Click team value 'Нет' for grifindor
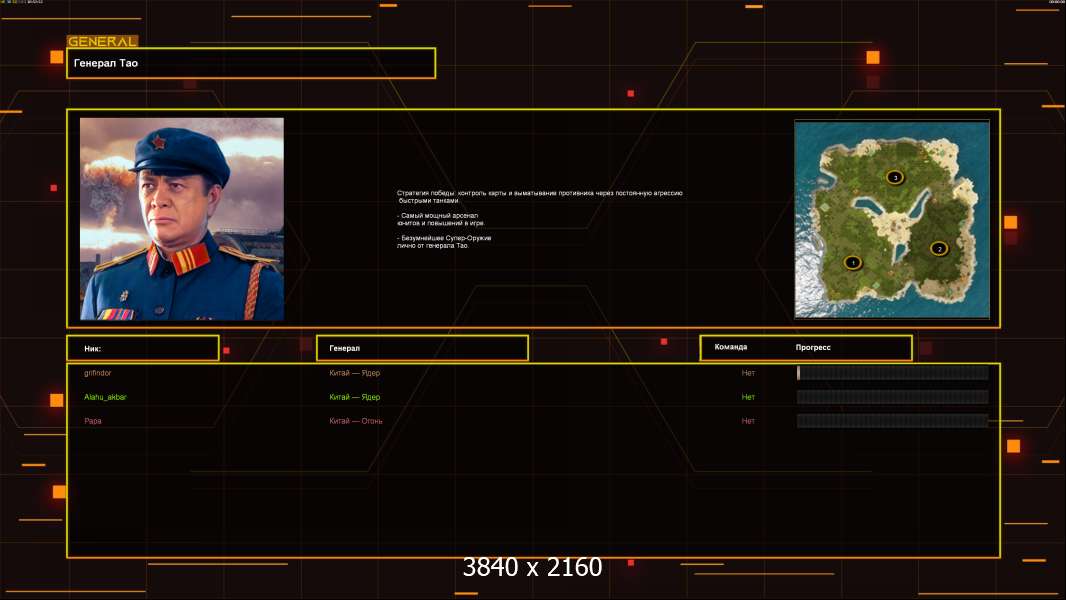The width and height of the screenshot is (1066, 600). [x=748, y=373]
